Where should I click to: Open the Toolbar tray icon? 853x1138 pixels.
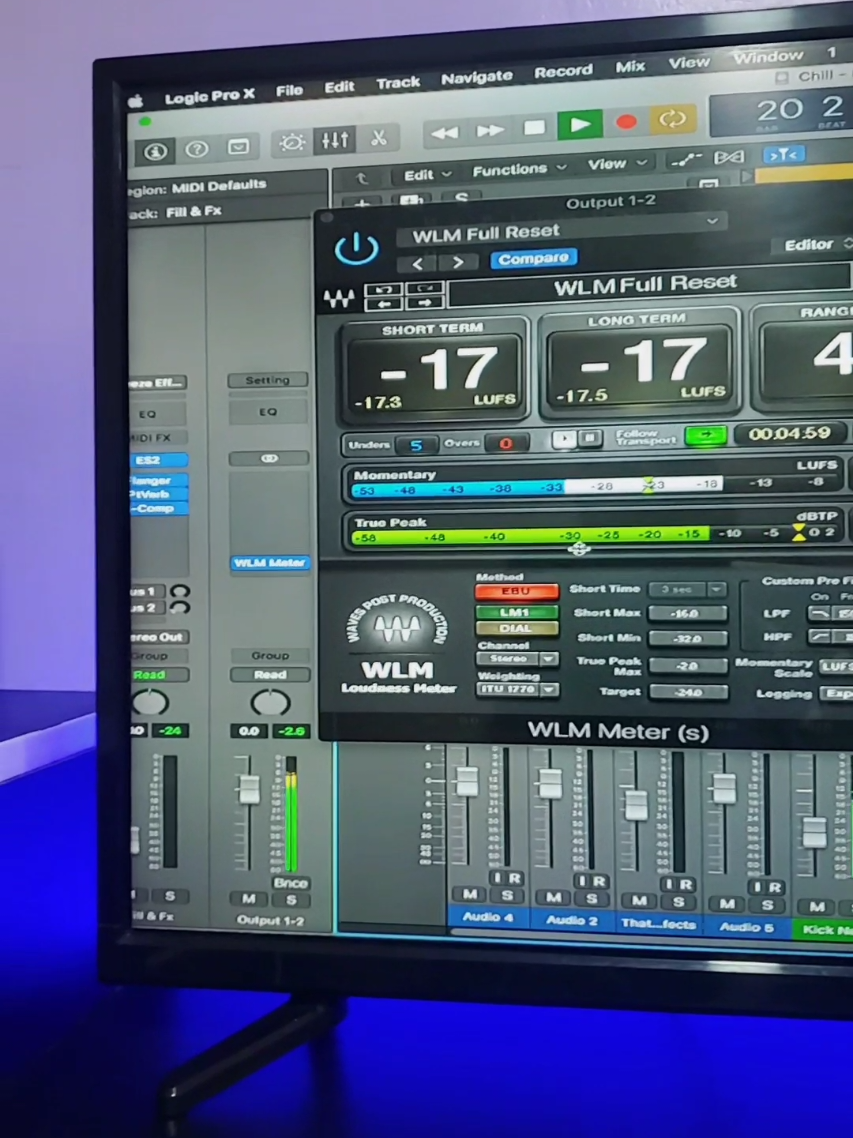[238, 147]
